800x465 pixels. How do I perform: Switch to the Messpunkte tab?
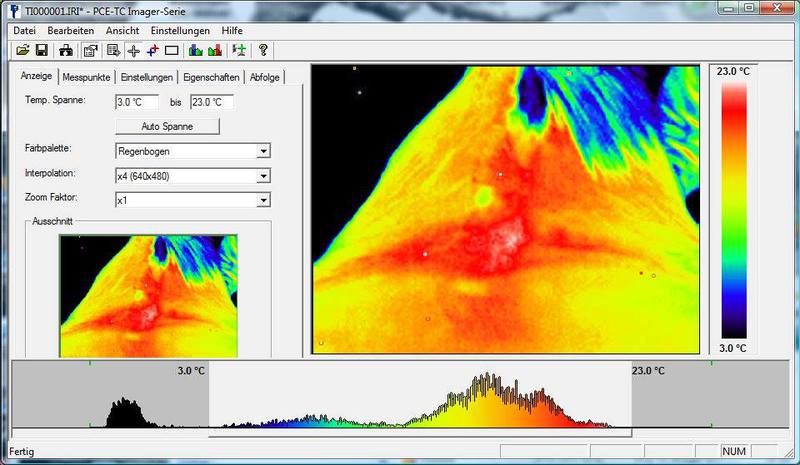(x=87, y=77)
